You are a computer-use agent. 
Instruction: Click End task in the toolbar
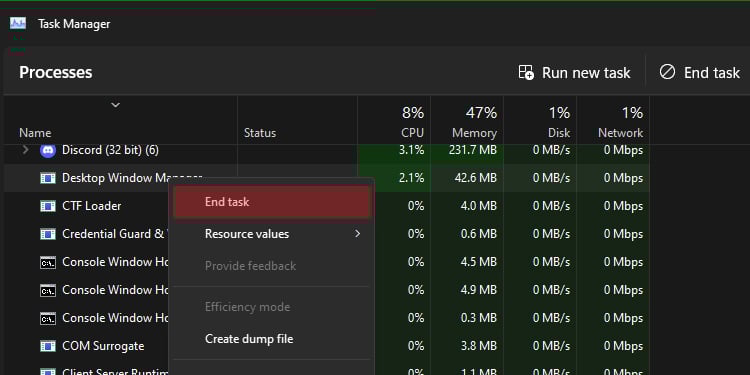(700, 73)
